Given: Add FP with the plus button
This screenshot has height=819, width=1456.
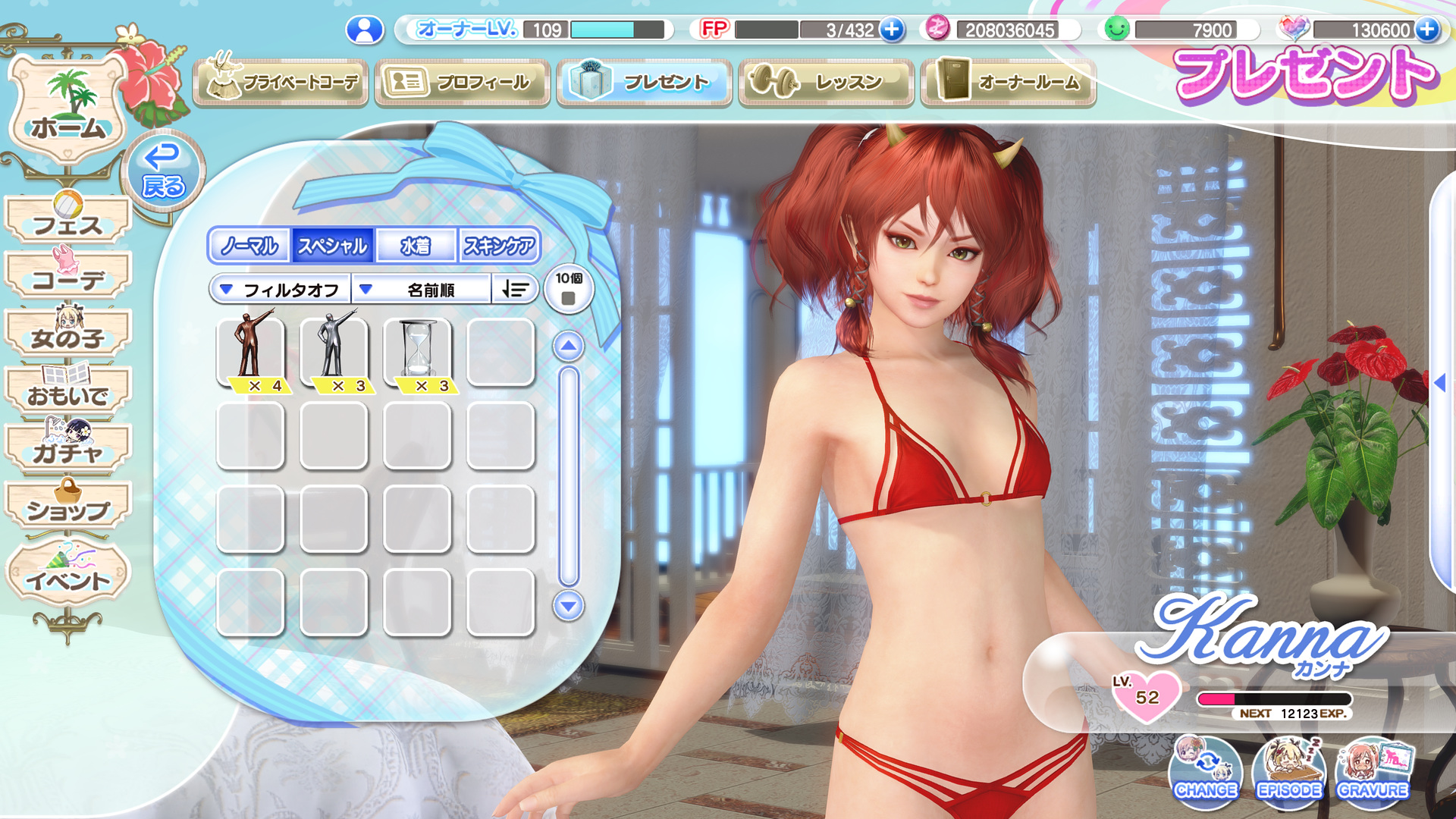Looking at the screenshot, I should 893,30.
